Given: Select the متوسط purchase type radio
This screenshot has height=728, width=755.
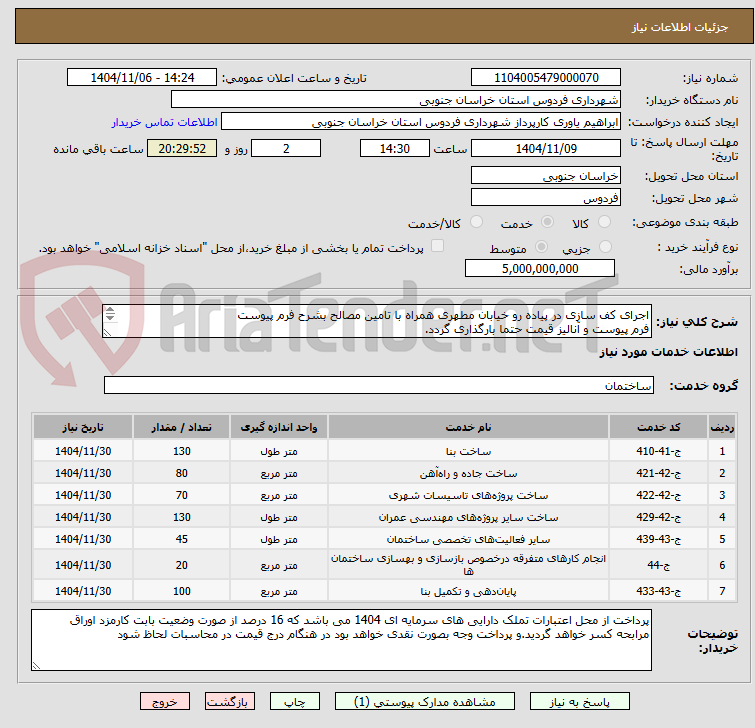Looking at the screenshot, I should click(541, 247).
